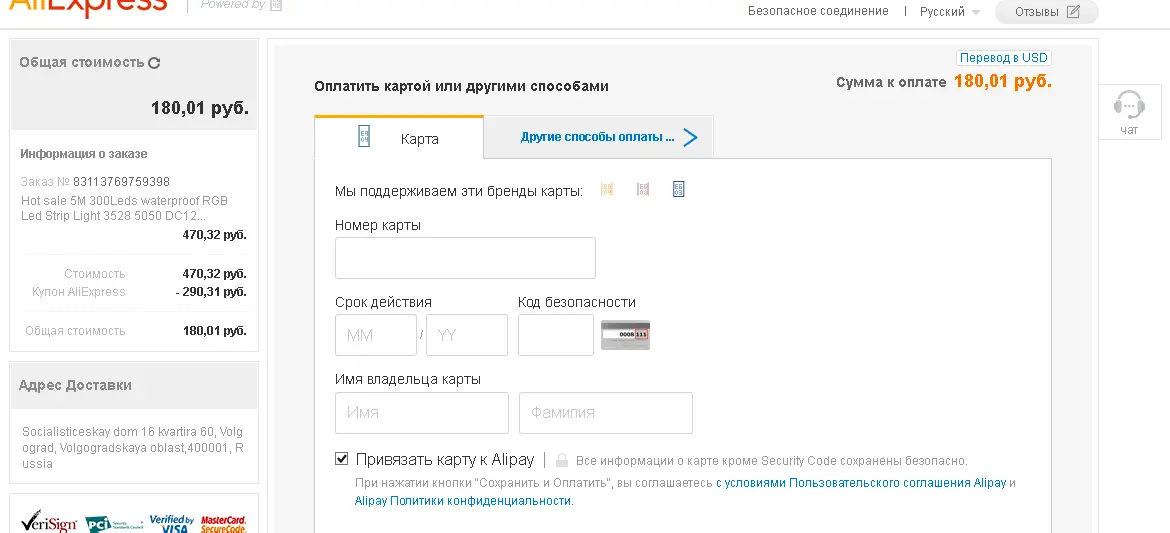This screenshot has height=533, width=1170.
Task: Focus the Номер карты input field
Action: point(465,258)
